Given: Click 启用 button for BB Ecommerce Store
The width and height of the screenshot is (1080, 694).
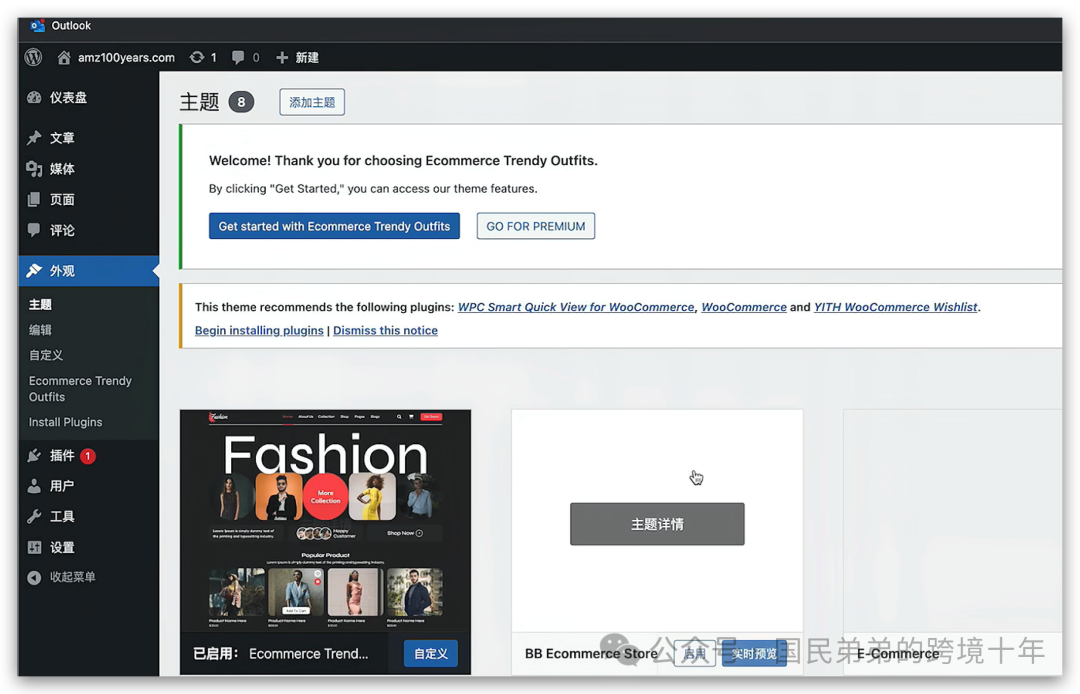Looking at the screenshot, I should [x=694, y=653].
